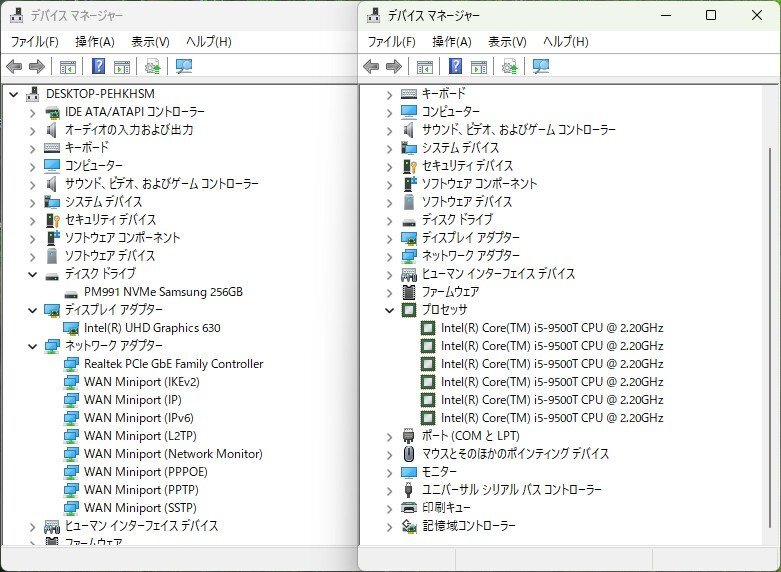This screenshot has height=572, width=781.
Task: Select WAN Miniport (Network Monitor) entry
Action: (x=173, y=454)
